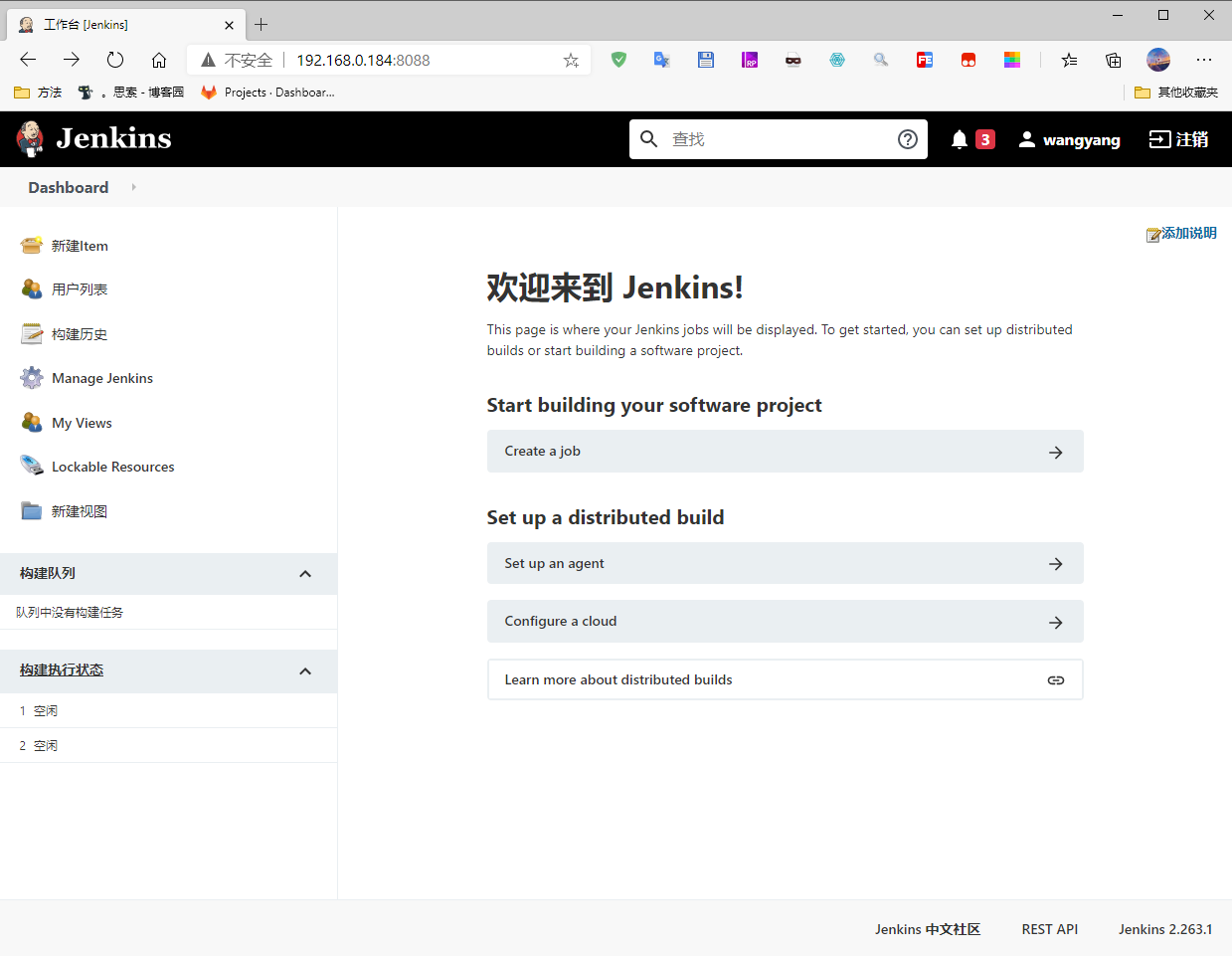Open the browser Collections icon
Screen dimensions: 1232x956
[x=1114, y=60]
